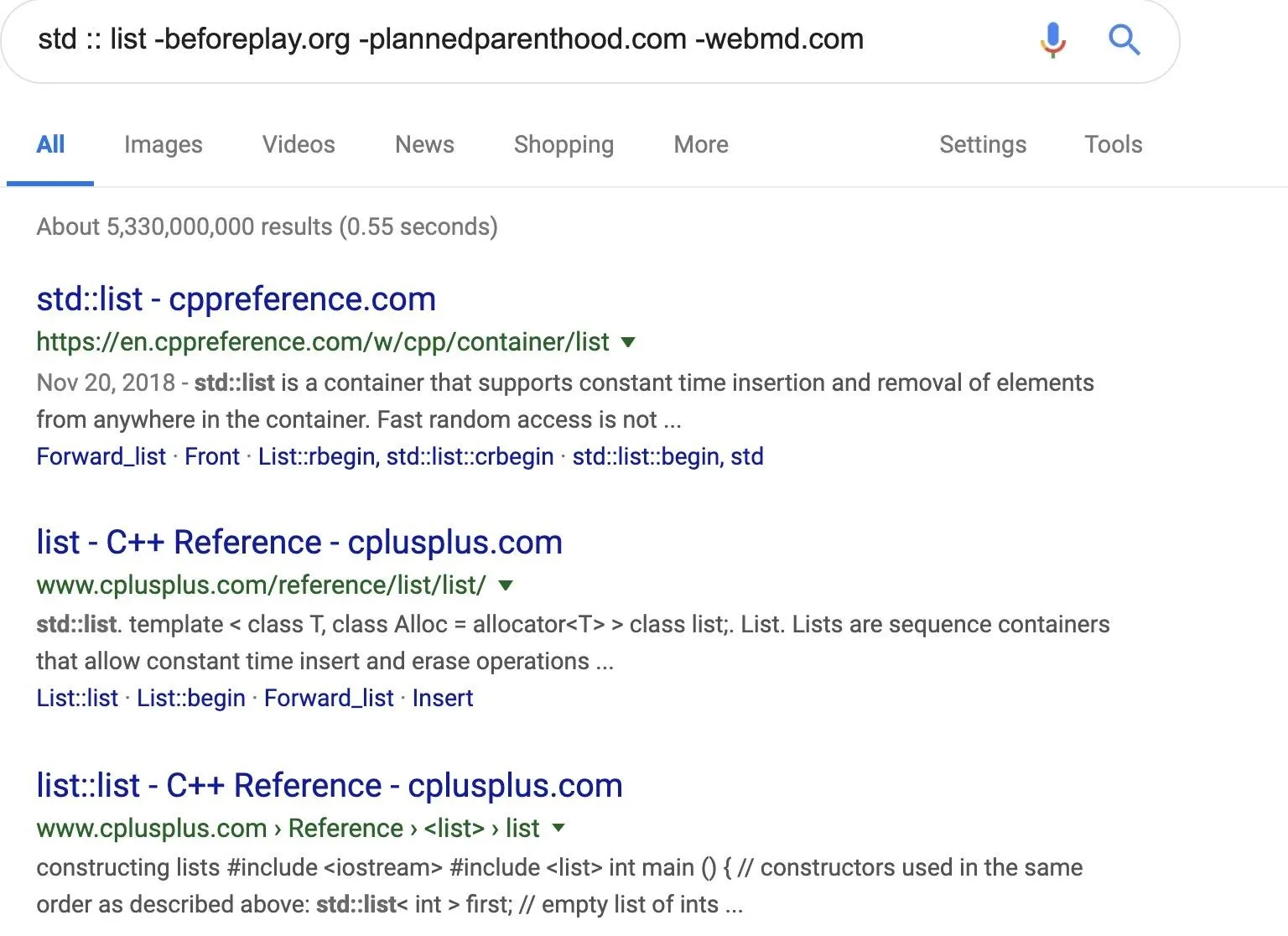Expand cplusplus.com/reference/list/list/ dropdown arrow
The width and height of the screenshot is (1288, 936).
(506, 585)
